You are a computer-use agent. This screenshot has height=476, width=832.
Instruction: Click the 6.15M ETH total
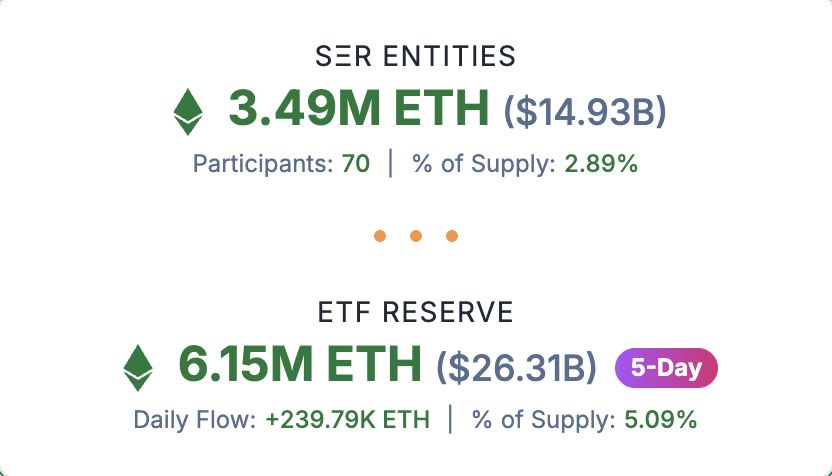300,365
